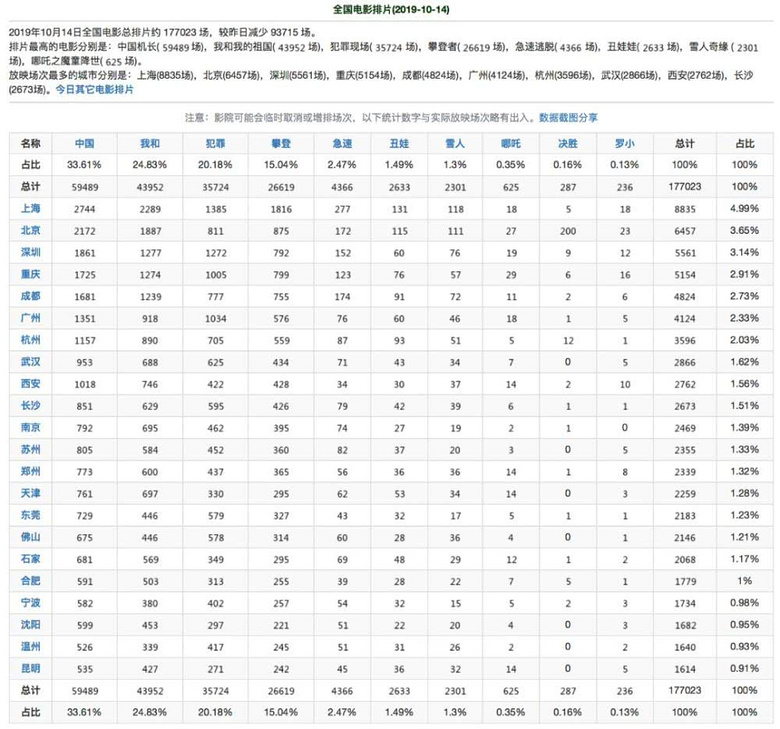Click the 1614 total for 昆明
The height and width of the screenshot is (729, 780).
[x=684, y=669]
